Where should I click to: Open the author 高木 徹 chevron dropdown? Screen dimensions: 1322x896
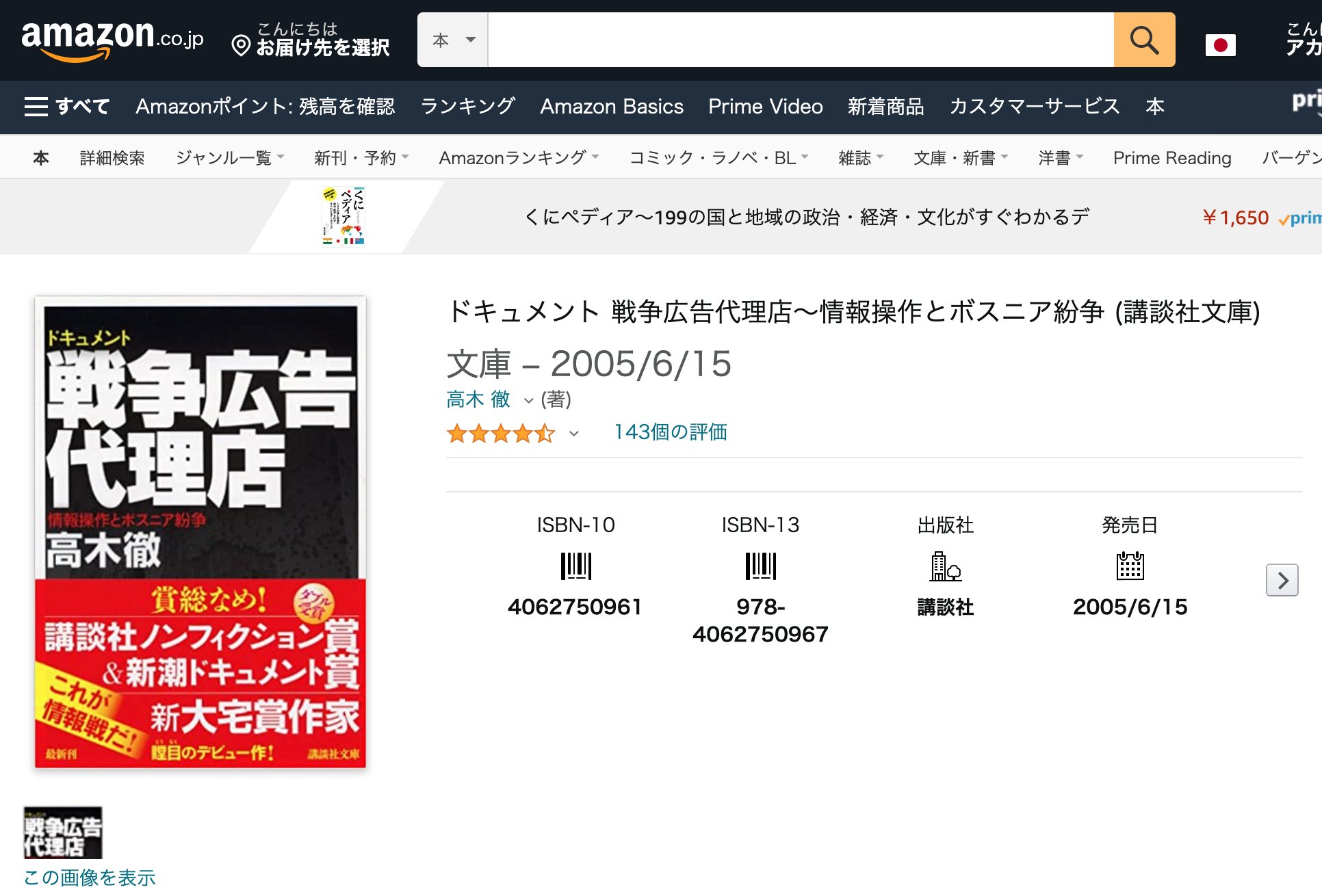point(528,401)
